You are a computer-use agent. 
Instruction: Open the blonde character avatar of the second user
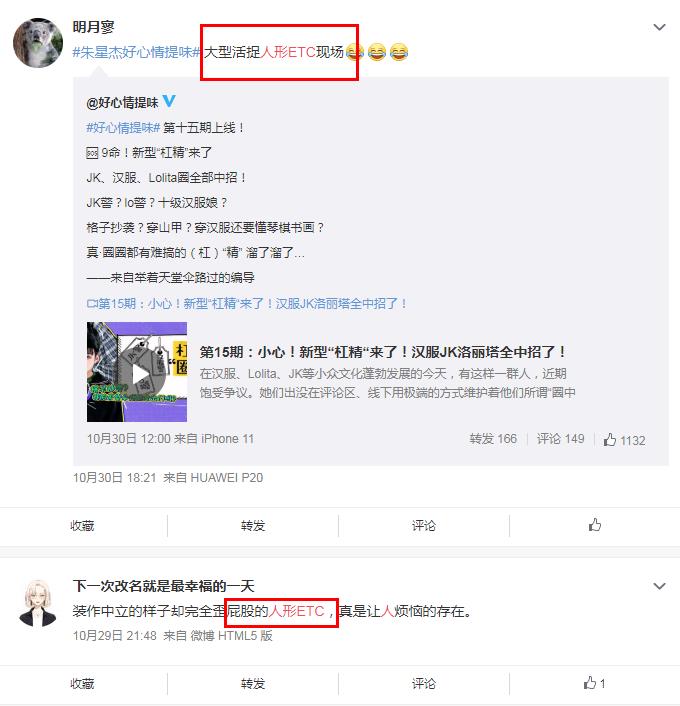[x=38, y=603]
